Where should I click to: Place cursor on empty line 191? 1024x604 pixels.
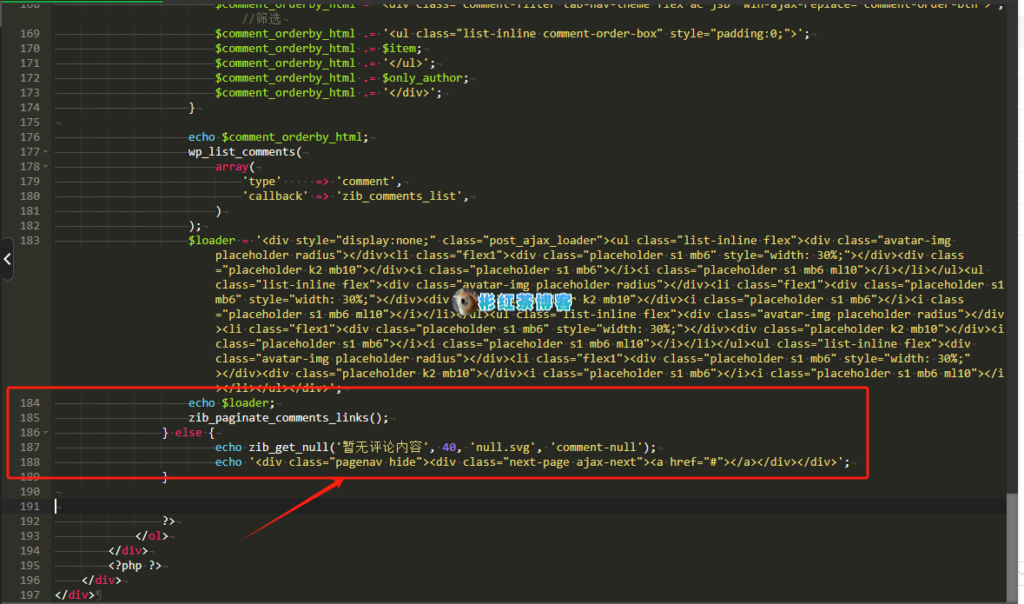pos(300,507)
